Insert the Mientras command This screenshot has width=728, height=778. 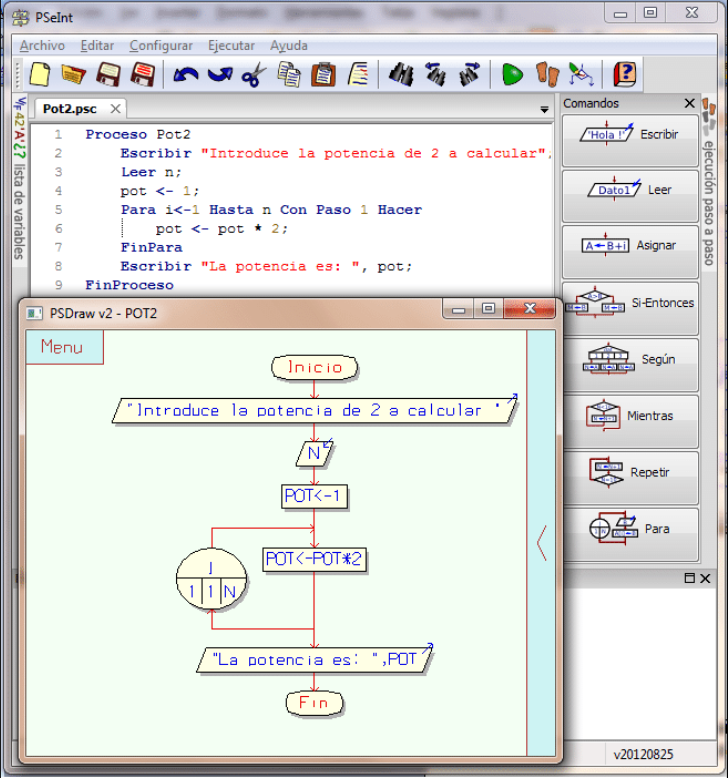(x=630, y=416)
